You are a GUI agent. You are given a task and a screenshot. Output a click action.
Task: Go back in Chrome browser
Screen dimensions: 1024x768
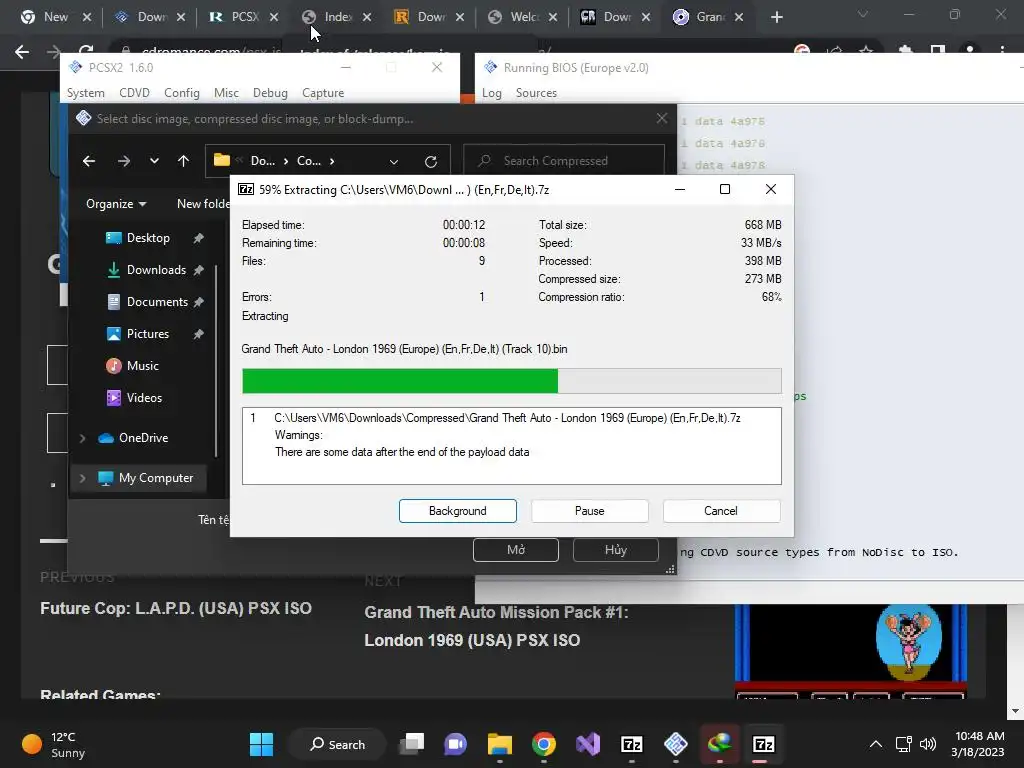(22, 52)
